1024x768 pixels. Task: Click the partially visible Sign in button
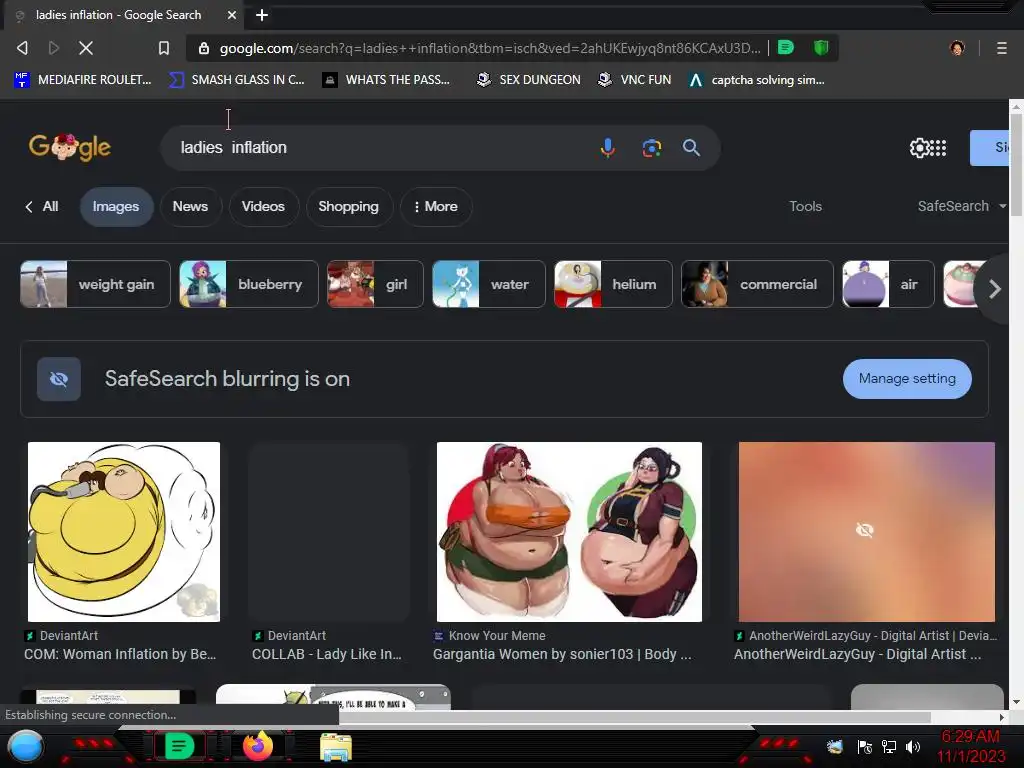coord(989,148)
